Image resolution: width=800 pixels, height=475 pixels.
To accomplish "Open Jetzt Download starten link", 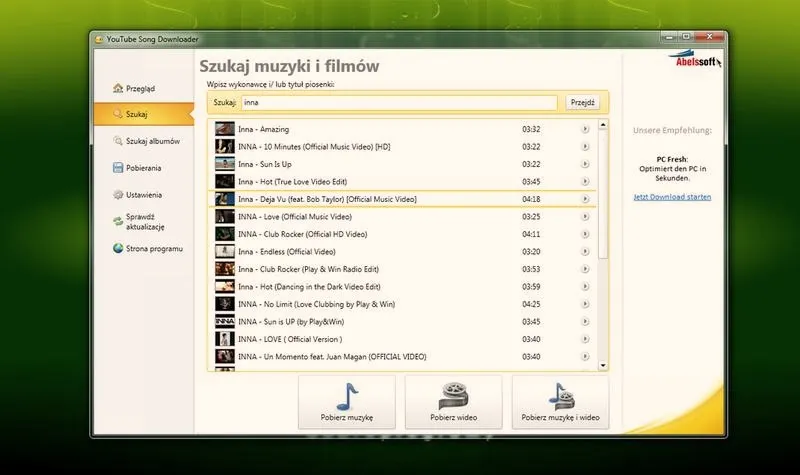I will tap(672, 197).
